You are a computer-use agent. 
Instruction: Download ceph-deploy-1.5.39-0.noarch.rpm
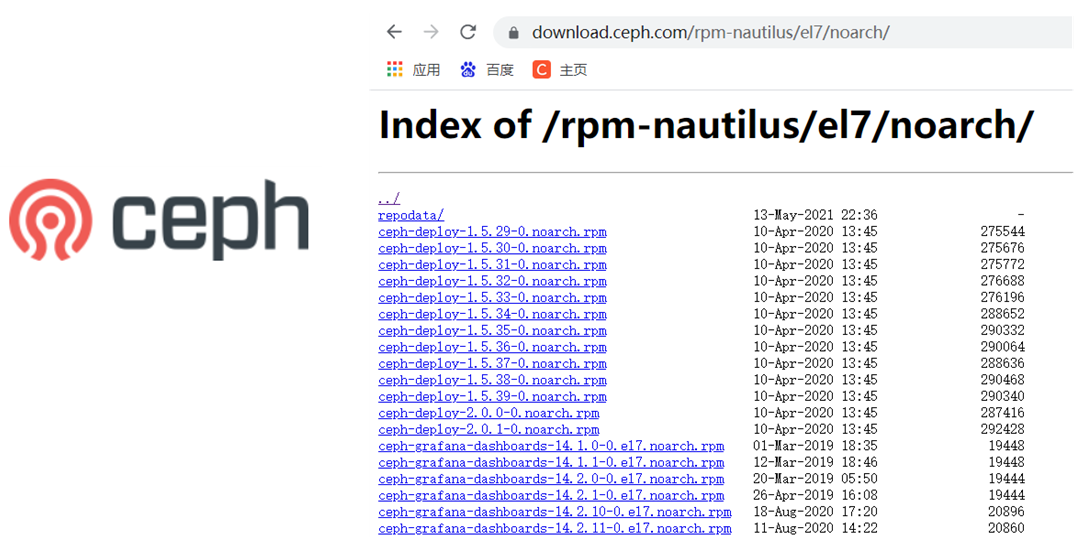(x=492, y=397)
